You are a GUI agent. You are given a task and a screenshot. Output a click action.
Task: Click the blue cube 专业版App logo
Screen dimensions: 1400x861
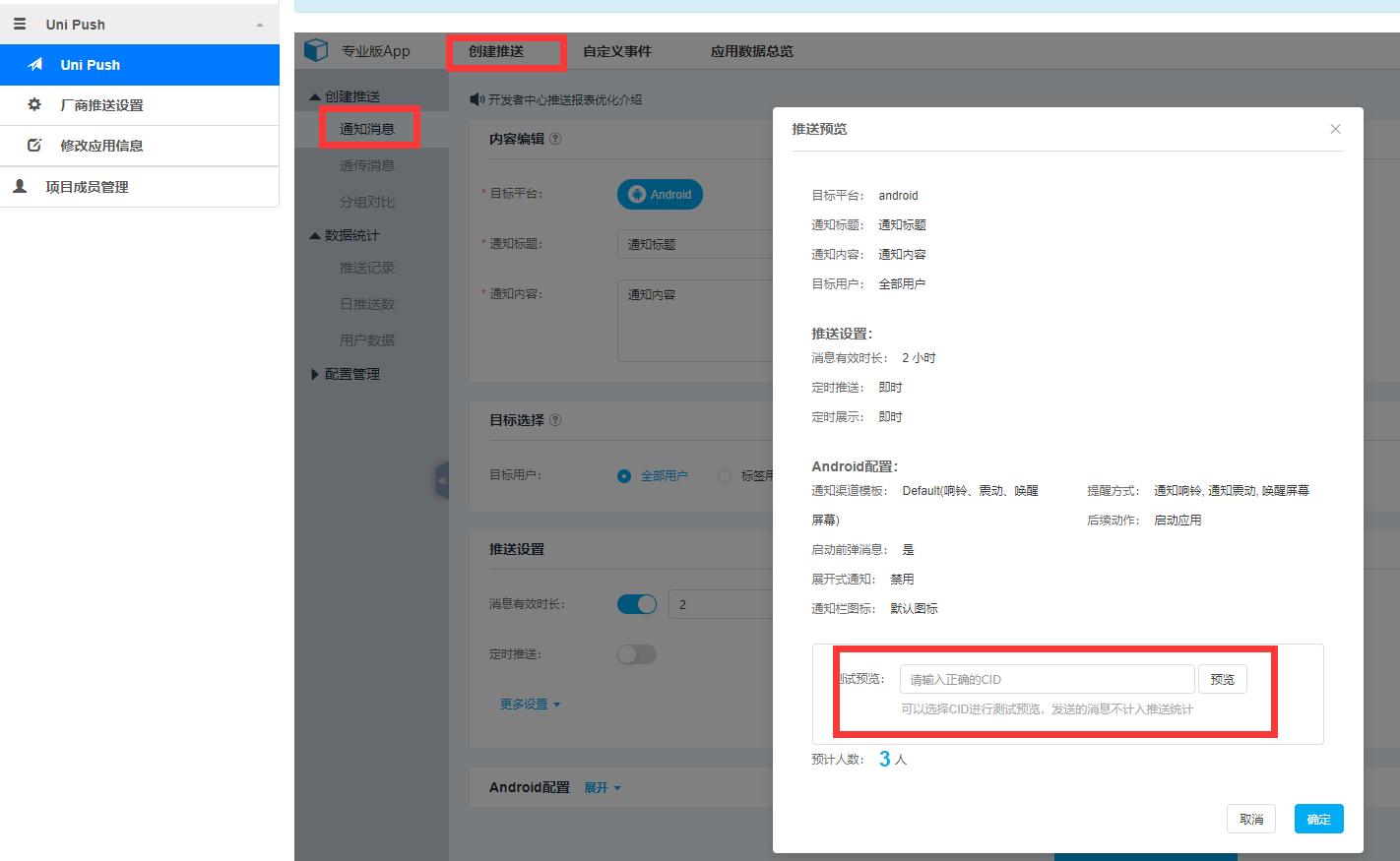click(316, 50)
